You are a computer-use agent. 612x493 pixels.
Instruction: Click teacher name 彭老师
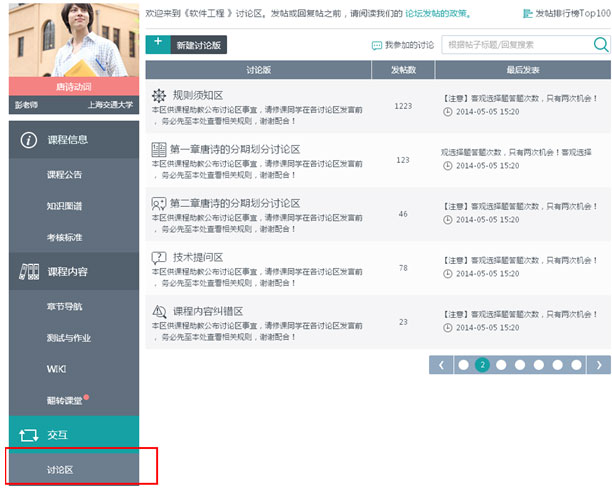26,105
